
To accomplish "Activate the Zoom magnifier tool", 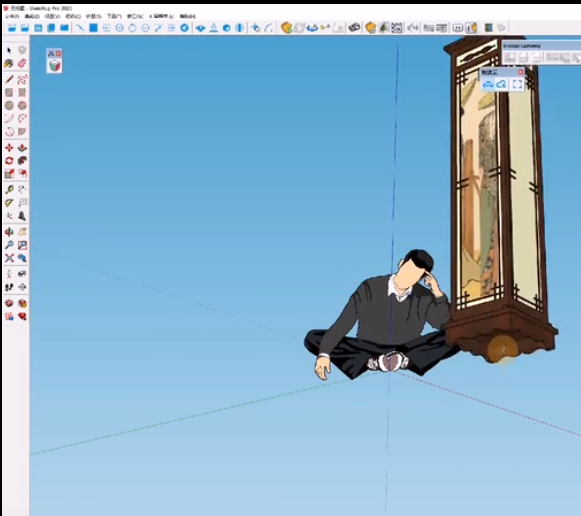I will 9,245.
